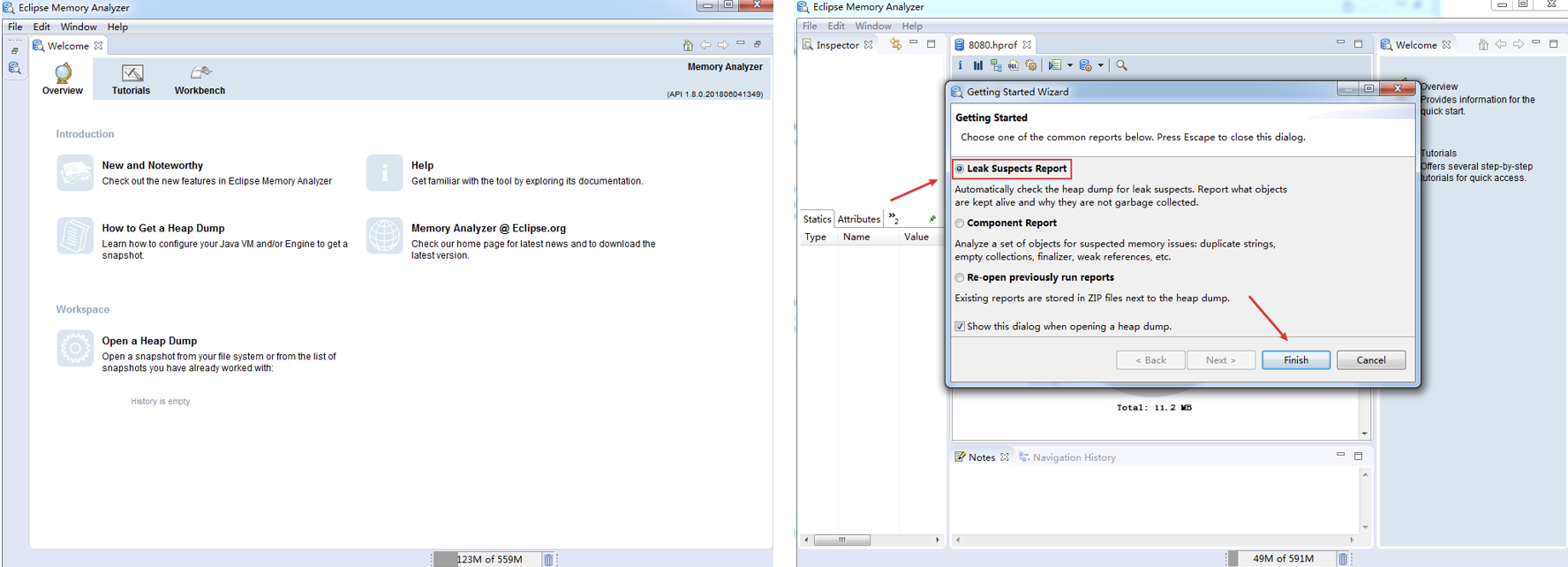The height and width of the screenshot is (567, 1568).
Task: Close the 8080.hprof editor tab
Action: point(1027,45)
